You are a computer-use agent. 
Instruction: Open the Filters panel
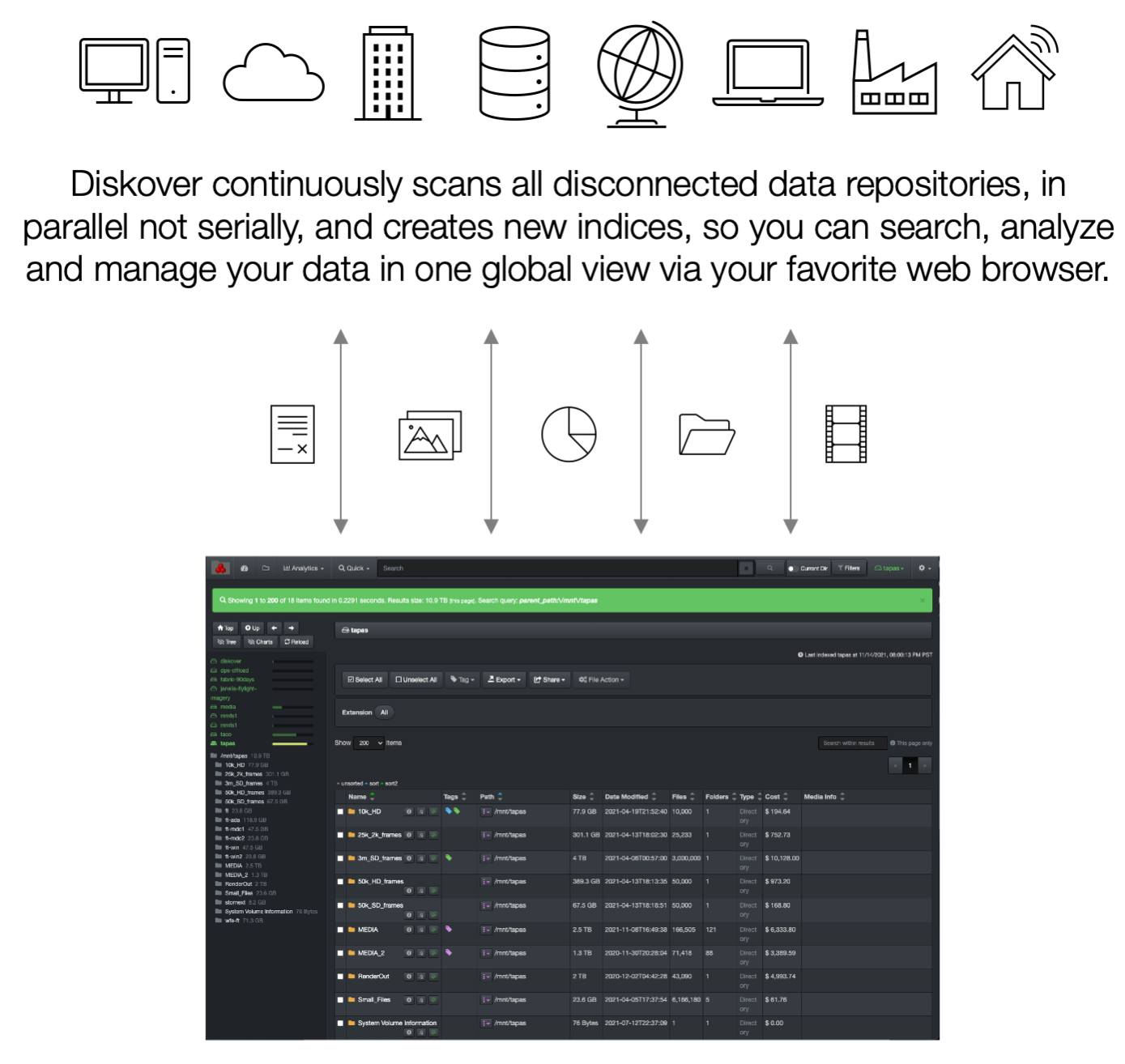(850, 568)
